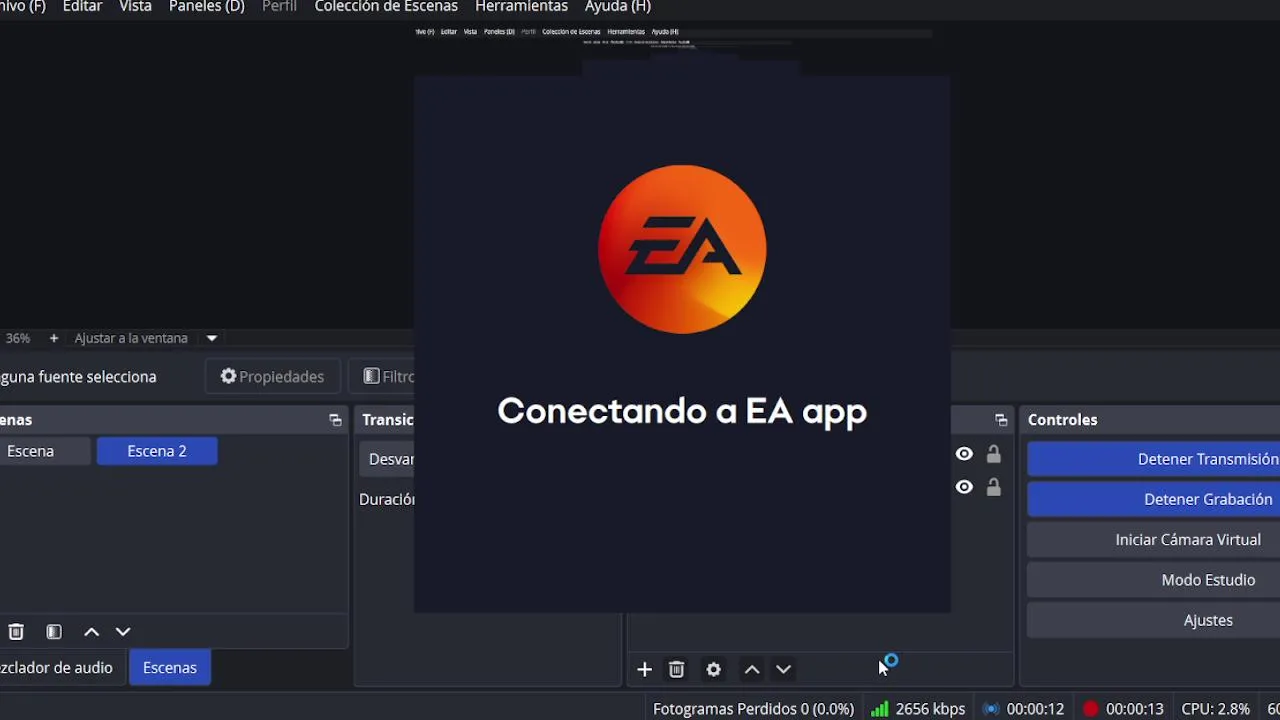Toggle the lock of the upper source
Image resolution: width=1280 pixels, height=720 pixels.
[x=993, y=454]
